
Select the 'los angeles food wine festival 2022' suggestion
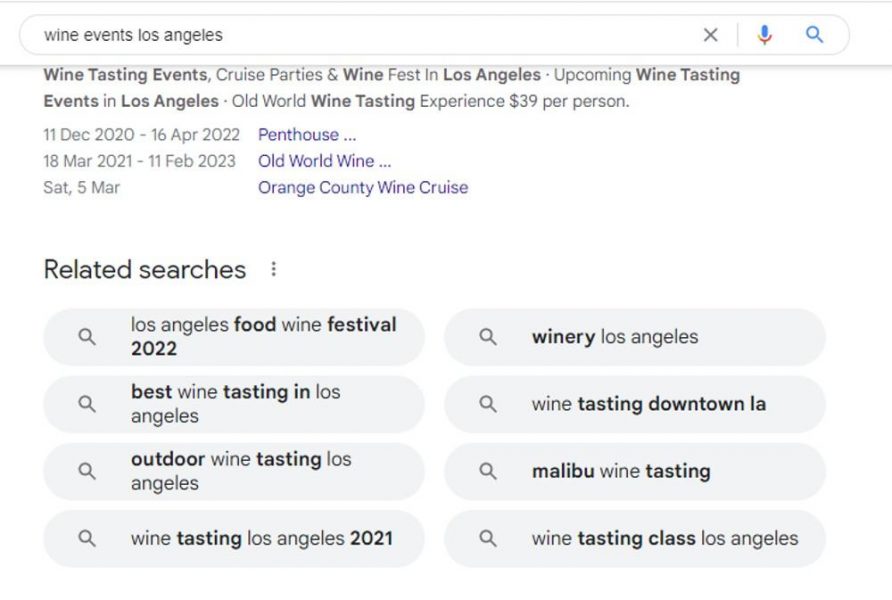(x=263, y=337)
